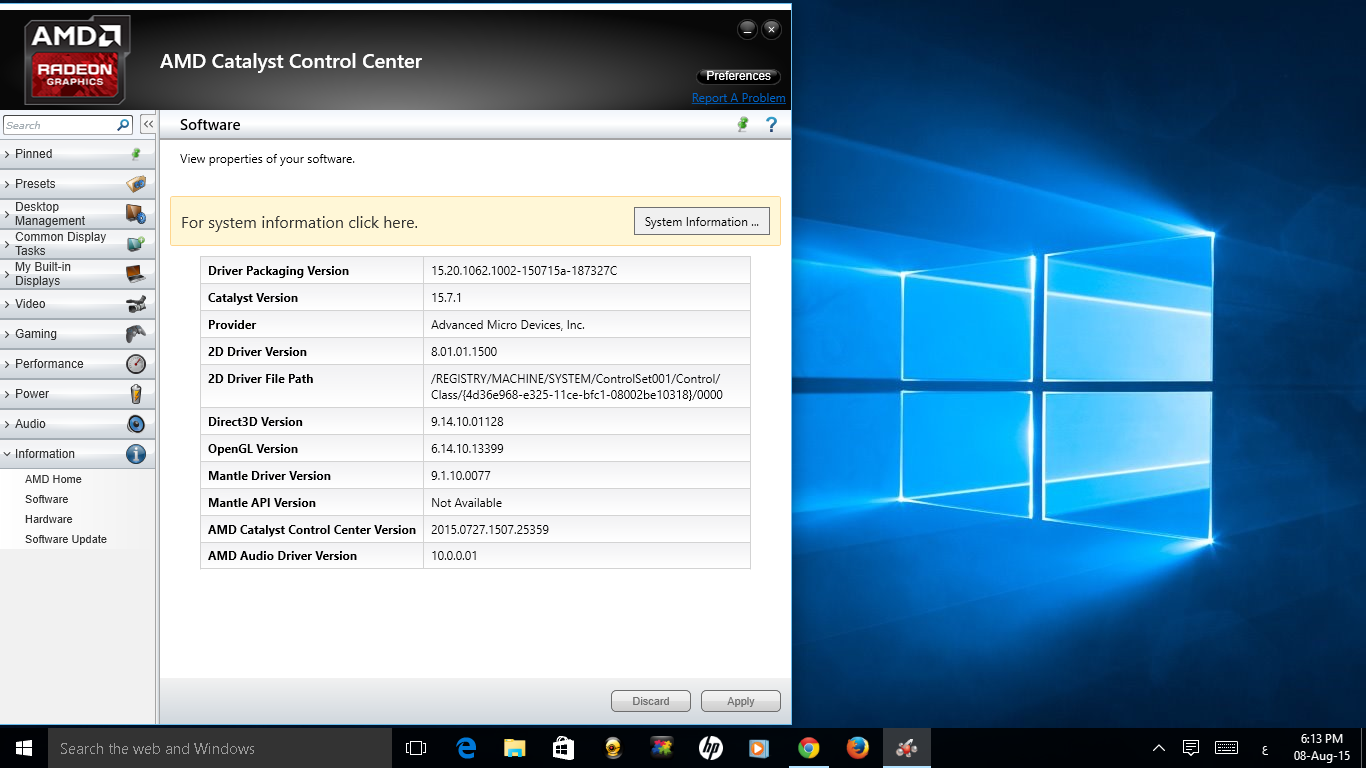
Task: Click the Provider value Advanced Micro Devices, Inc.
Action: coord(508,325)
